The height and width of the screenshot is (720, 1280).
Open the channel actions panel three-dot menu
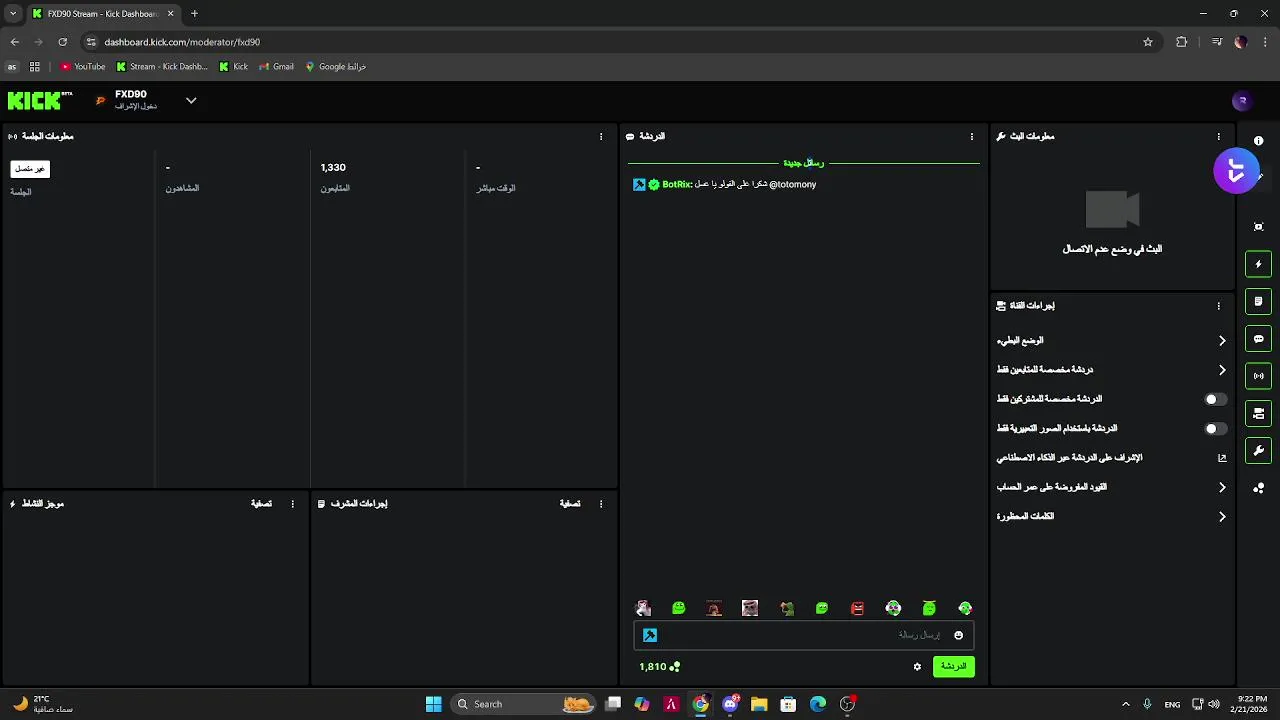tap(1218, 306)
